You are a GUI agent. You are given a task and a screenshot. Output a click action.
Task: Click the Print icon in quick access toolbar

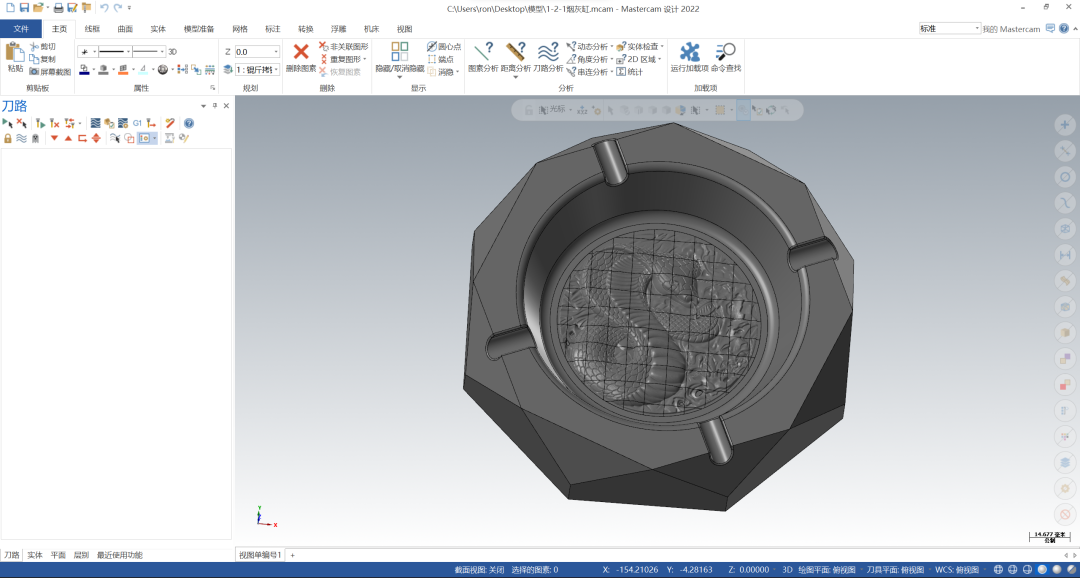pos(59,8)
